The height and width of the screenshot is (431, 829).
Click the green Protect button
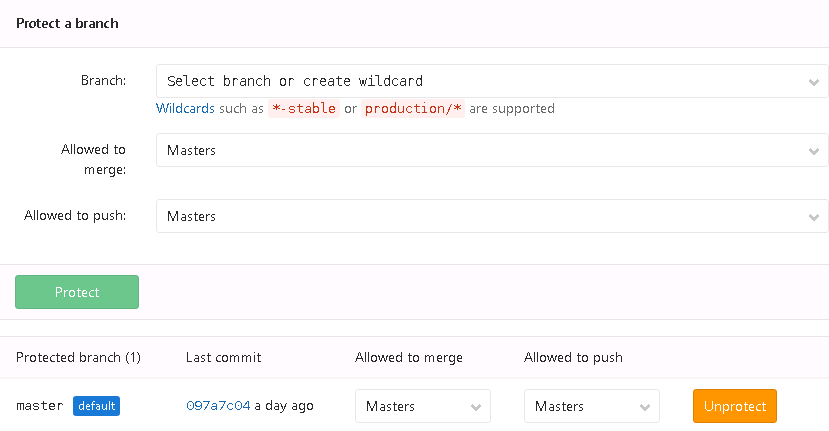pyautogui.click(x=77, y=292)
